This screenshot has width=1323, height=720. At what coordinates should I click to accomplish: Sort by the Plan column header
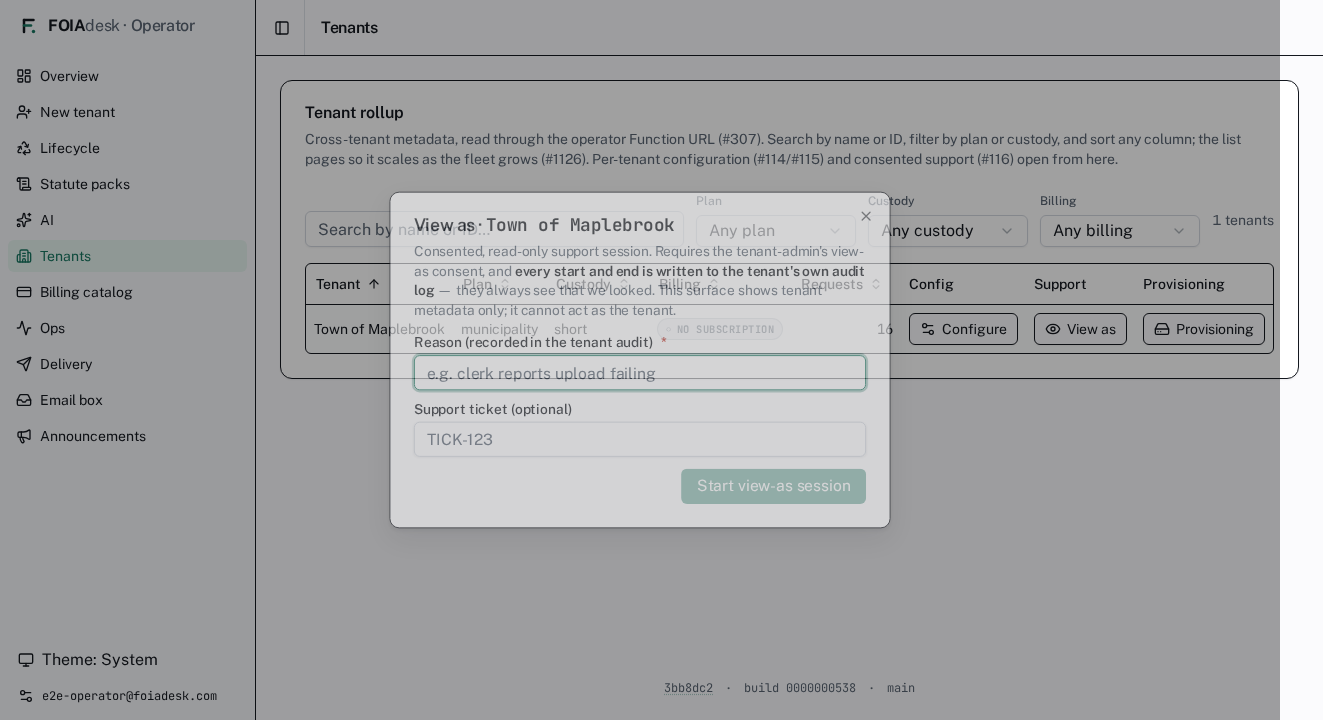[486, 284]
